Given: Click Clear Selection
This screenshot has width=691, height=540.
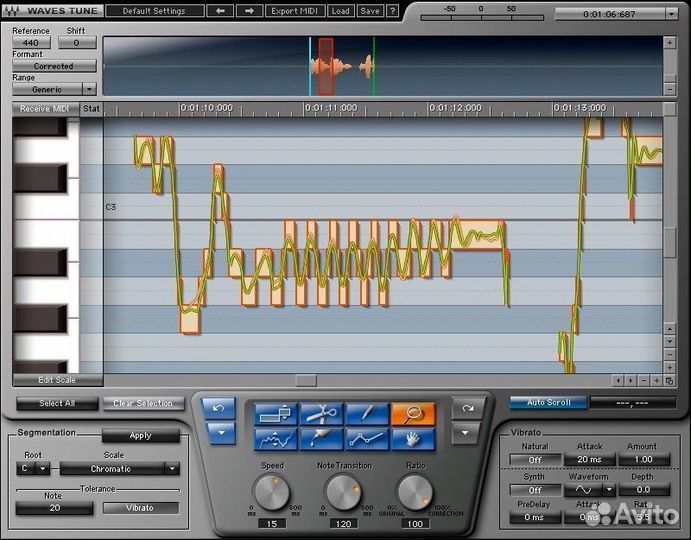Looking at the screenshot, I should coord(143,403).
